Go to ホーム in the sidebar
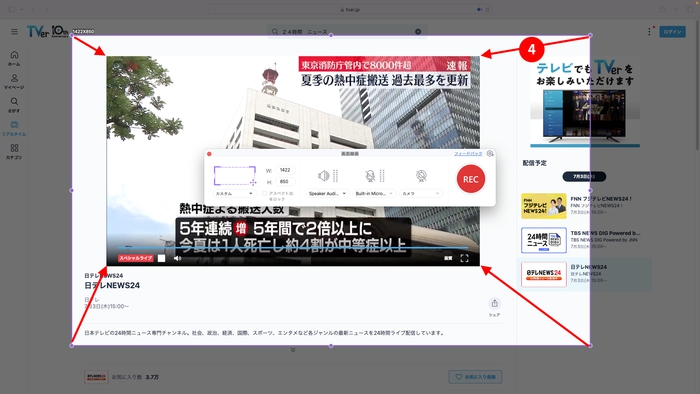 pos(14,58)
